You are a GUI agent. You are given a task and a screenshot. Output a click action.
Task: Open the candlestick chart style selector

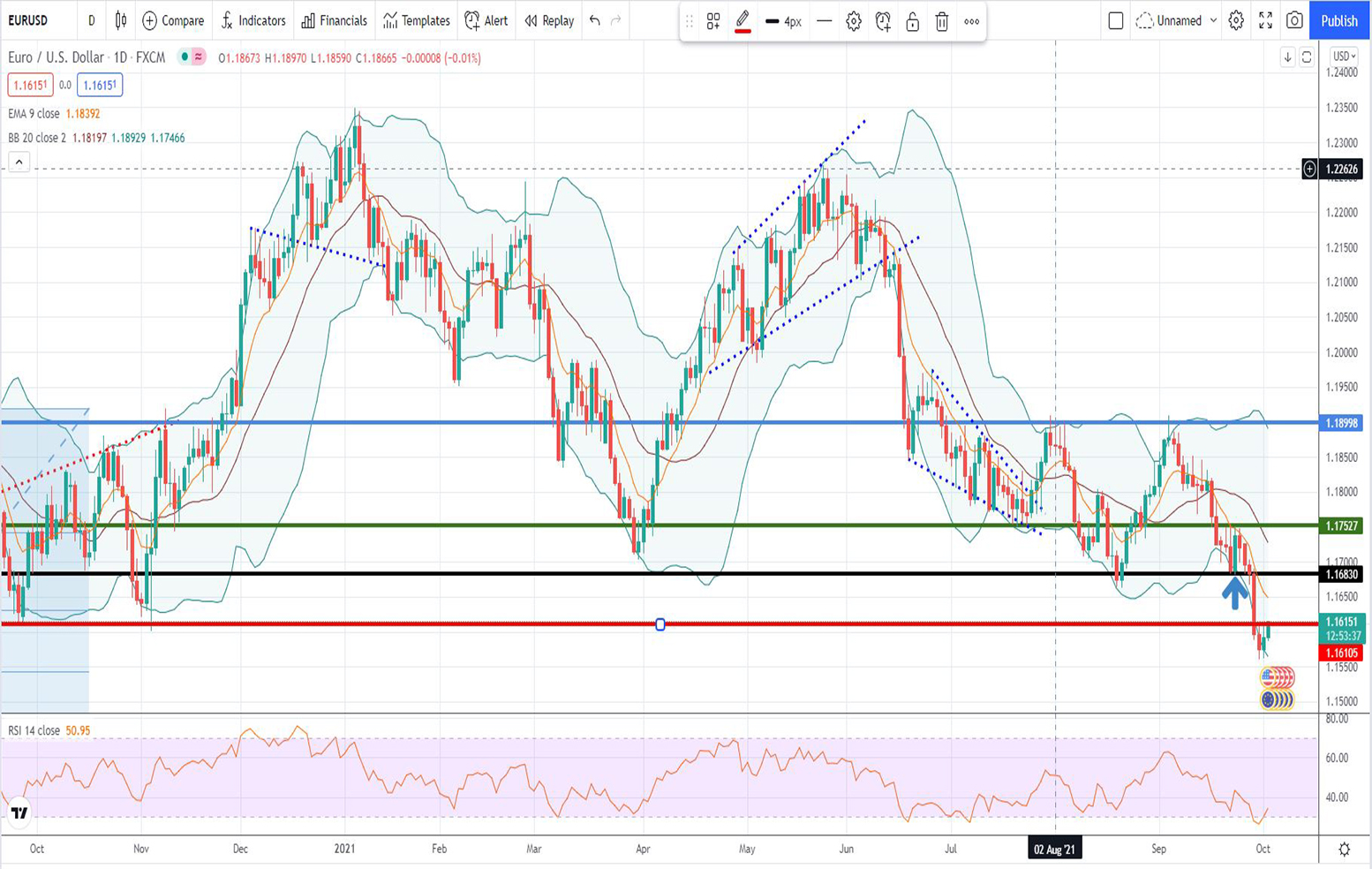(121, 20)
